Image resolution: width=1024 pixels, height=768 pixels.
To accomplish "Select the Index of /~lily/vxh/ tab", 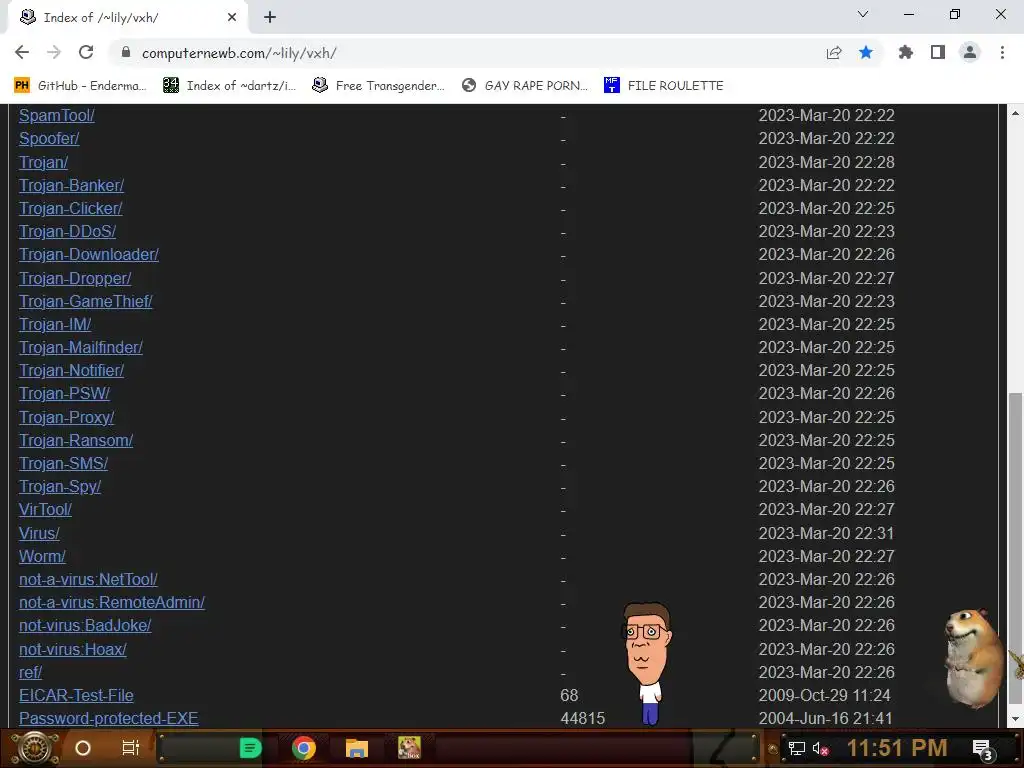I will coord(127,17).
